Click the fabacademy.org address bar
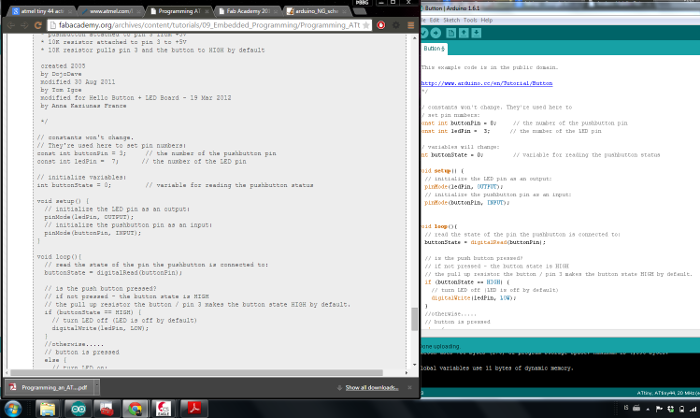This screenshot has width=700, height=418. [x=209, y=25]
